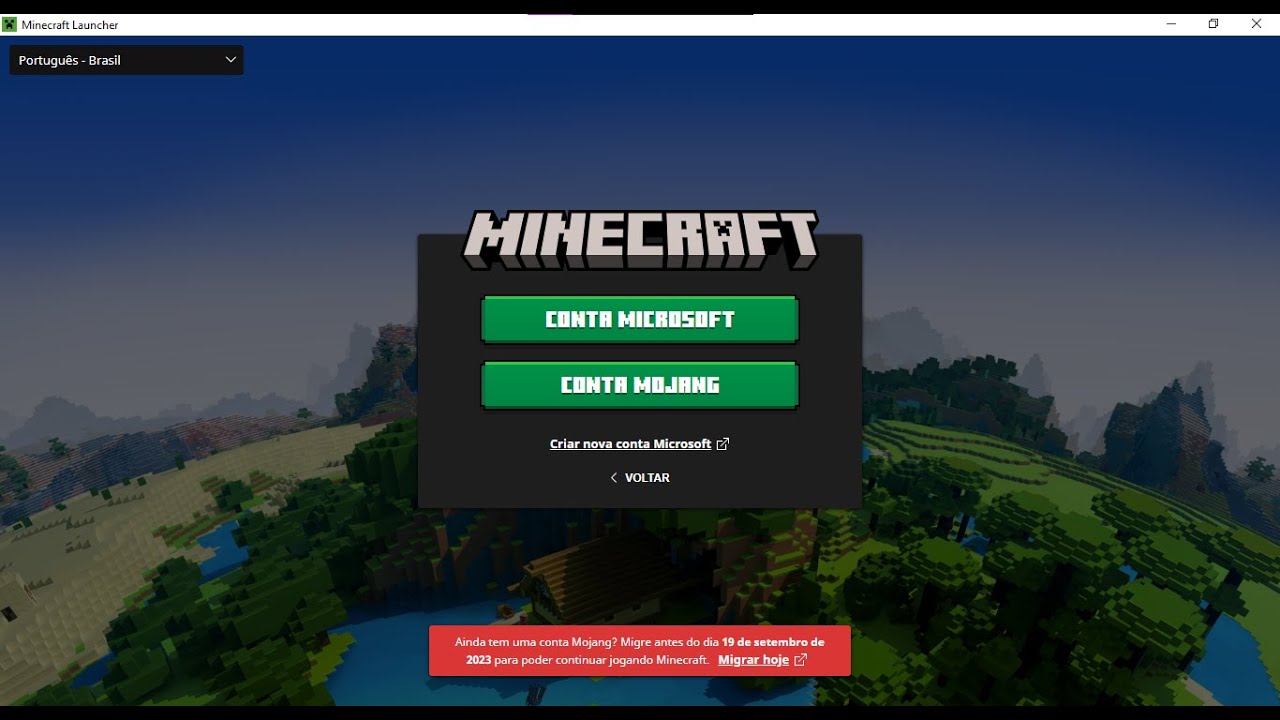Close the Minecraft Launcher window
Viewport: 1280px width, 720px height.
click(1256, 24)
